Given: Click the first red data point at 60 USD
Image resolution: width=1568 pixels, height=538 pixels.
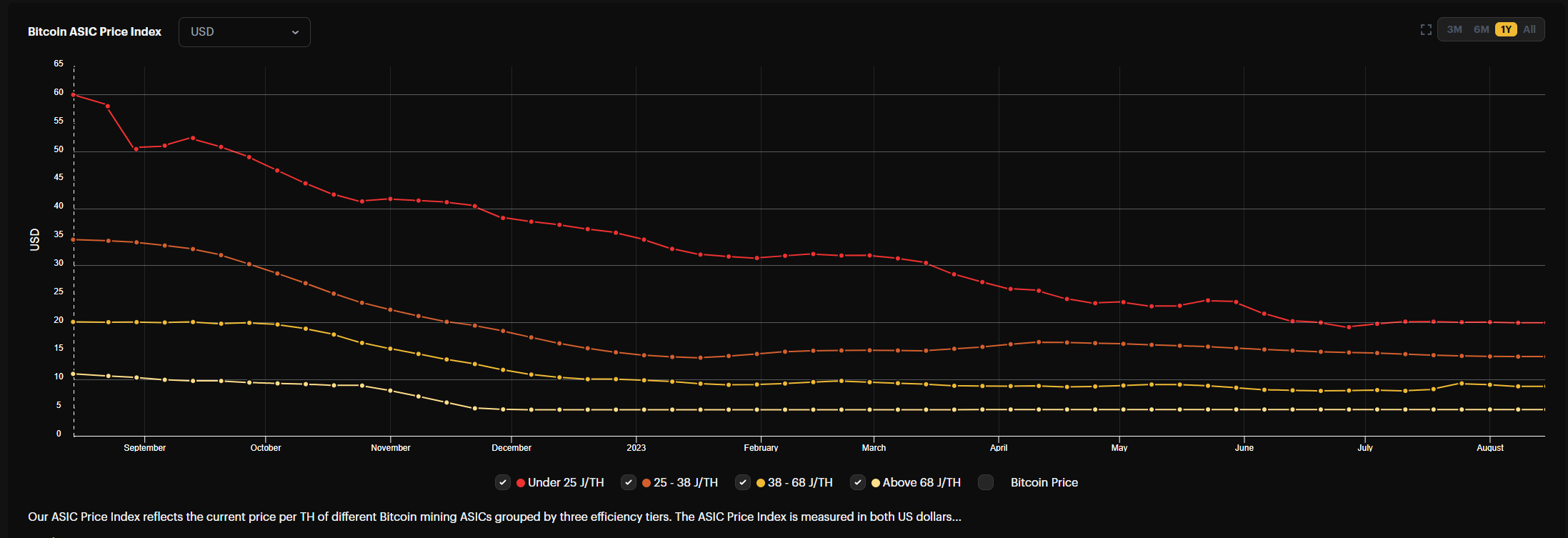Looking at the screenshot, I should tap(74, 95).
